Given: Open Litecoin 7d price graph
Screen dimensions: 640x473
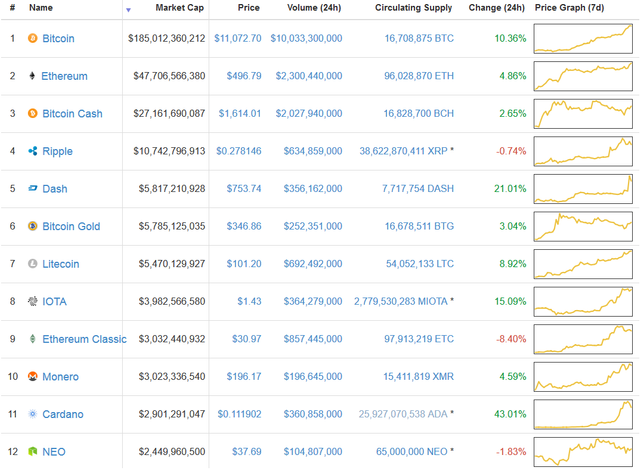Looking at the screenshot, I should pyautogui.click(x=583, y=264).
